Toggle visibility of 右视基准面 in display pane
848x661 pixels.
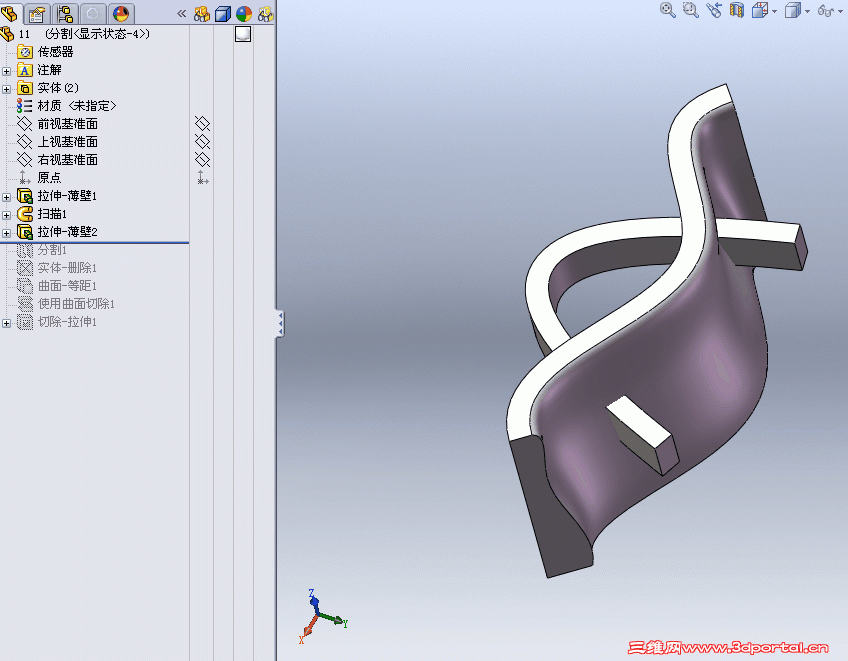pos(202,160)
